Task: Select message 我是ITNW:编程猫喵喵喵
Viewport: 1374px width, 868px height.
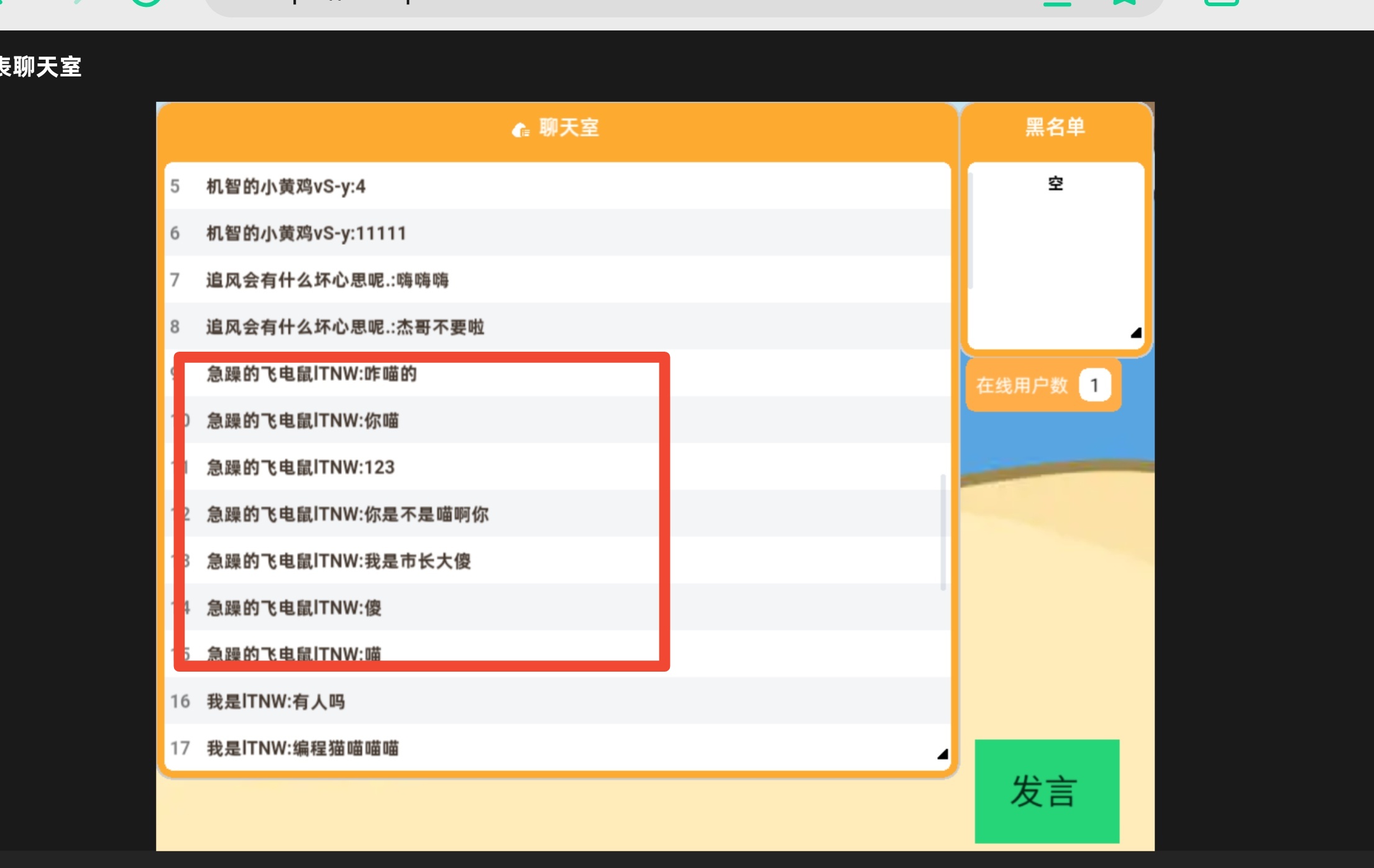Action: tap(557, 747)
